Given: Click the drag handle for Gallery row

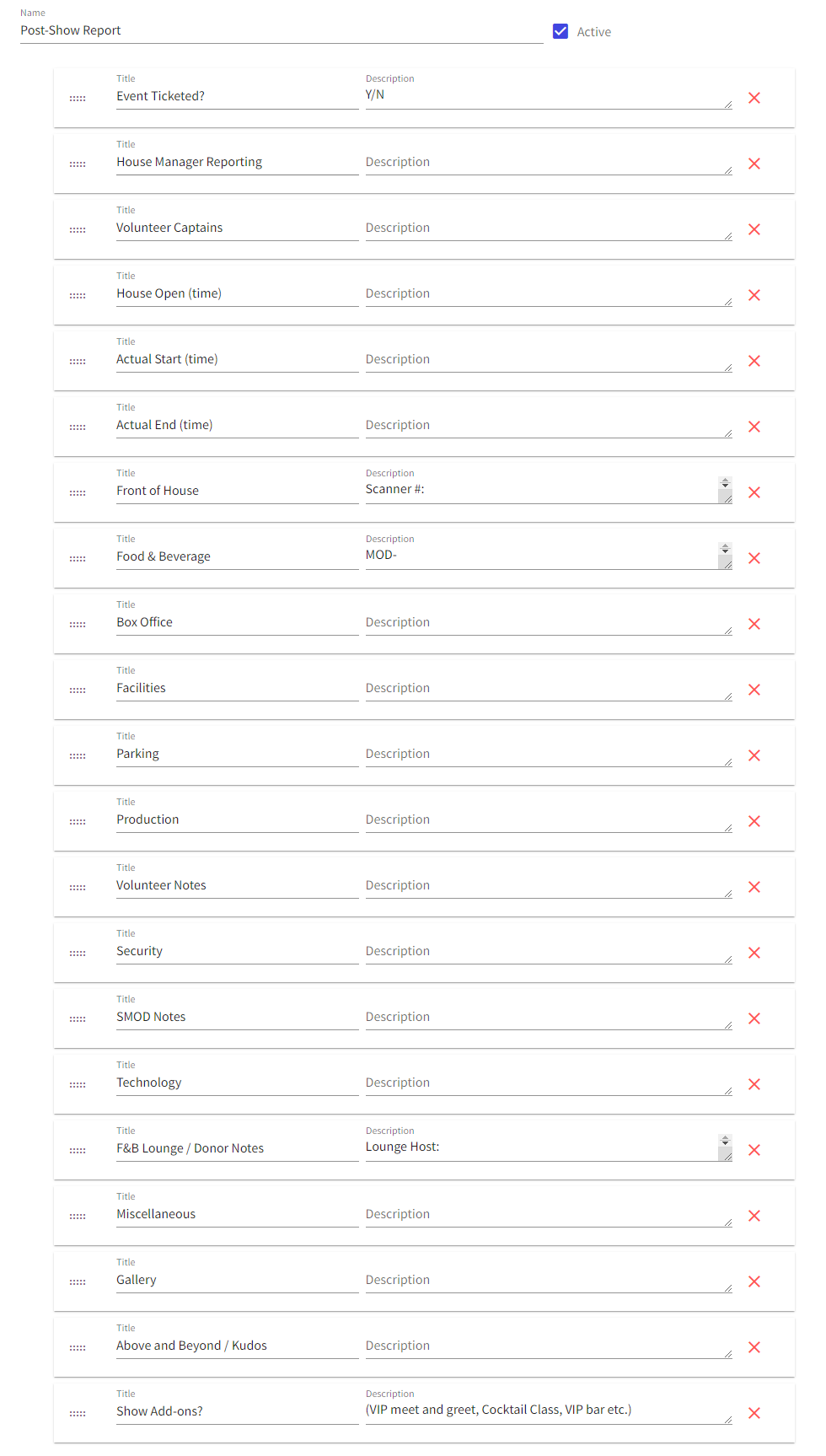Looking at the screenshot, I should (x=78, y=1282).
